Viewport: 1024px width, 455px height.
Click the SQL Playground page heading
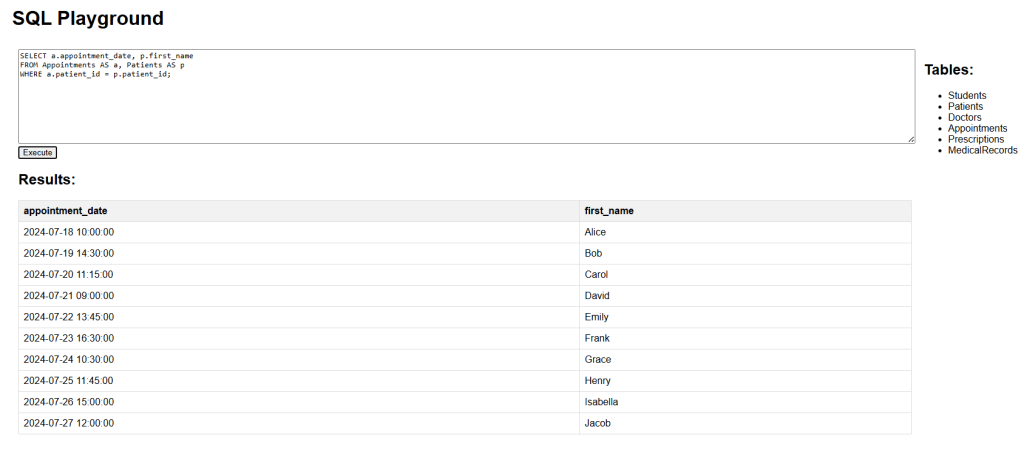click(88, 18)
